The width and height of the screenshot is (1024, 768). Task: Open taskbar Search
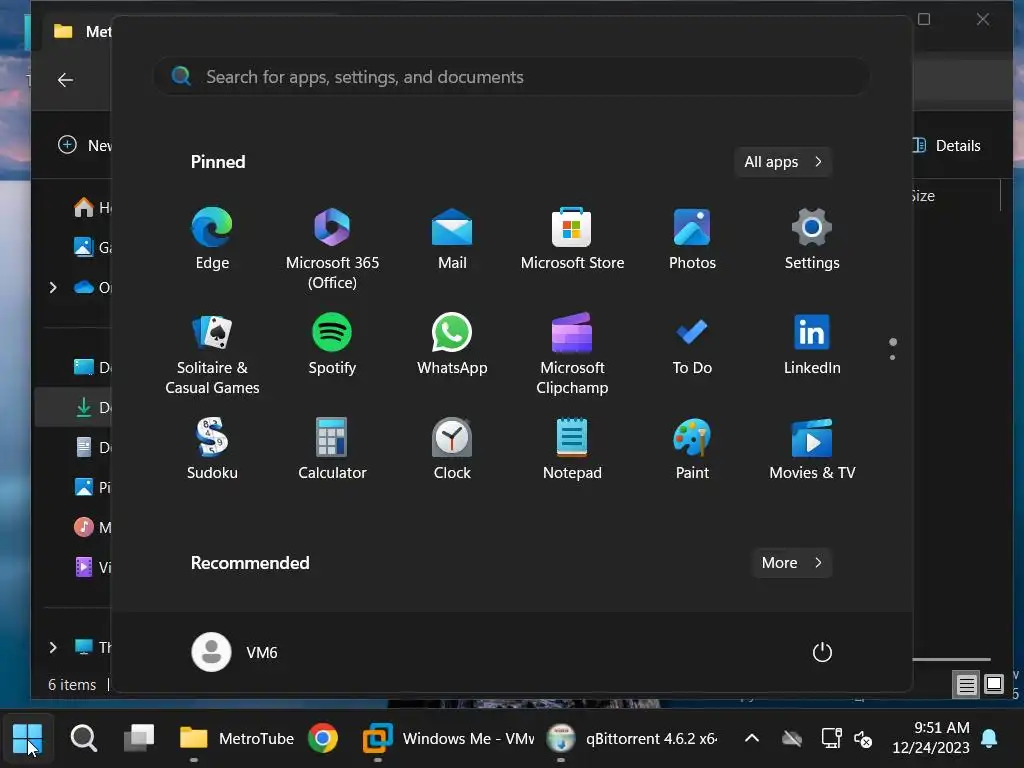[84, 739]
